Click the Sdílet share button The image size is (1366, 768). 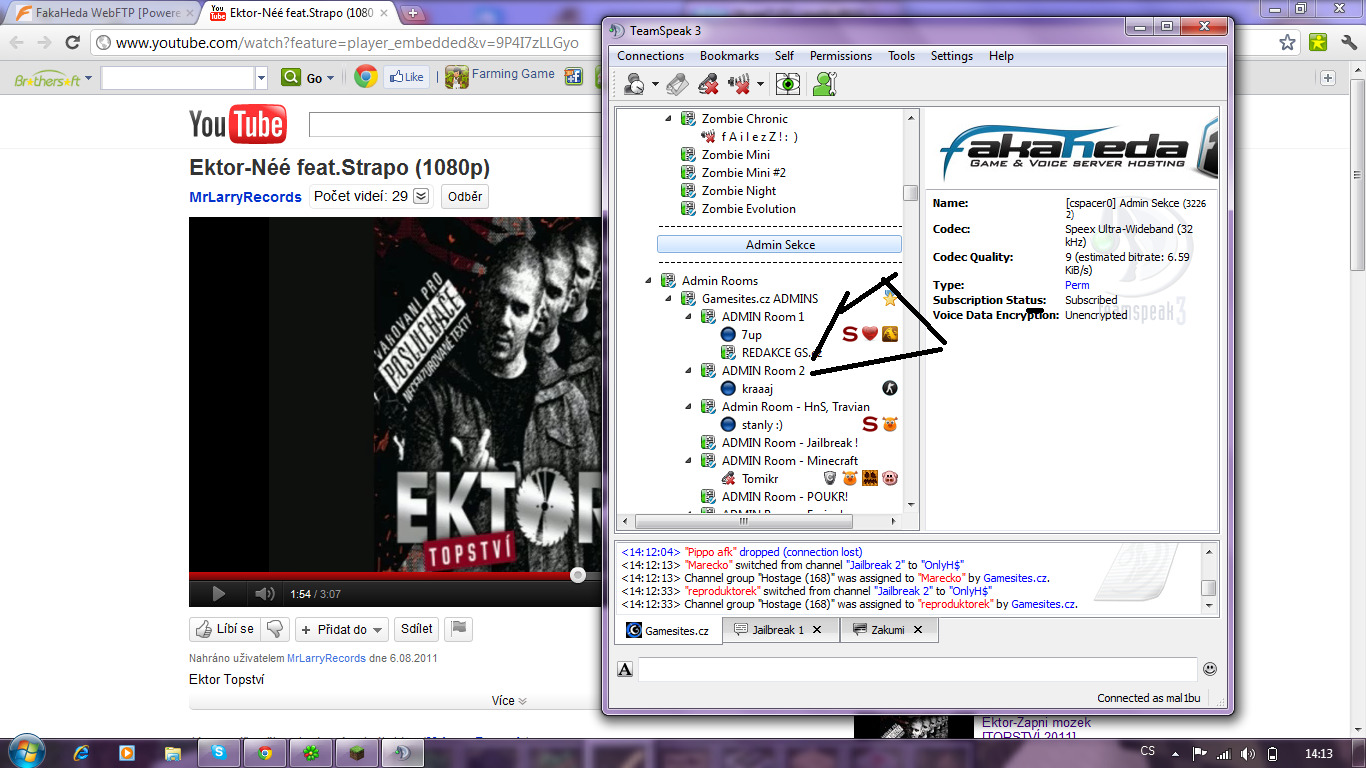tap(416, 629)
